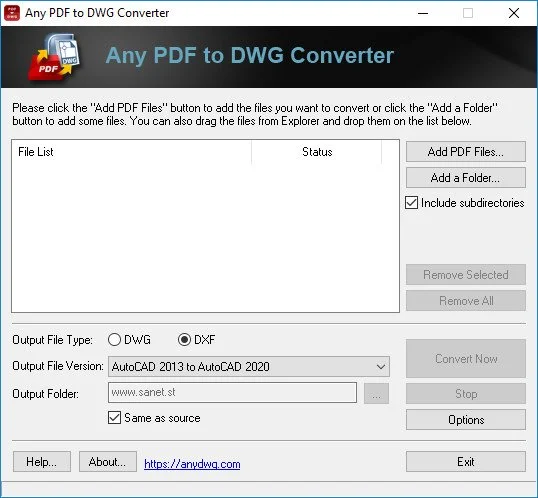
Task: Open the About dialog
Action: pos(108,462)
